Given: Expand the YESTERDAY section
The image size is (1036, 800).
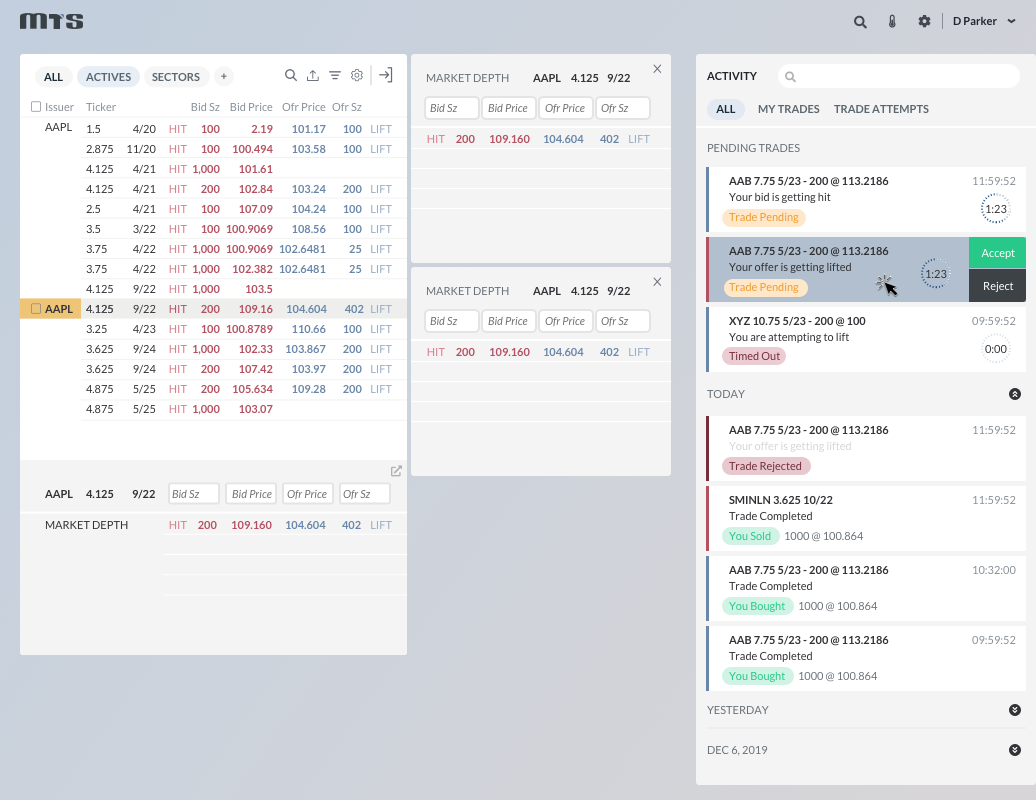Looking at the screenshot, I should click(x=1015, y=709).
